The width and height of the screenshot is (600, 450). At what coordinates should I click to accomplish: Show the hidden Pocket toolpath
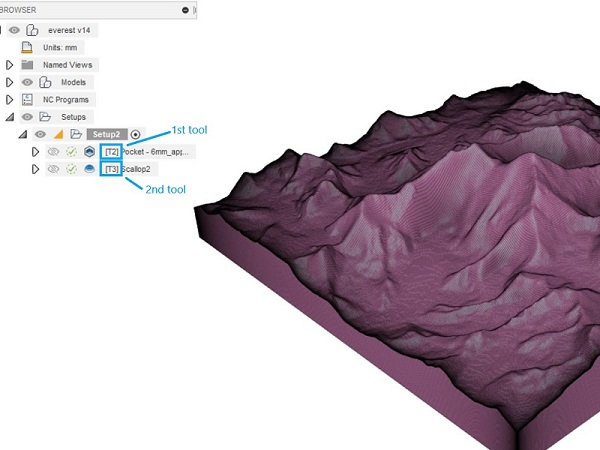point(53,152)
